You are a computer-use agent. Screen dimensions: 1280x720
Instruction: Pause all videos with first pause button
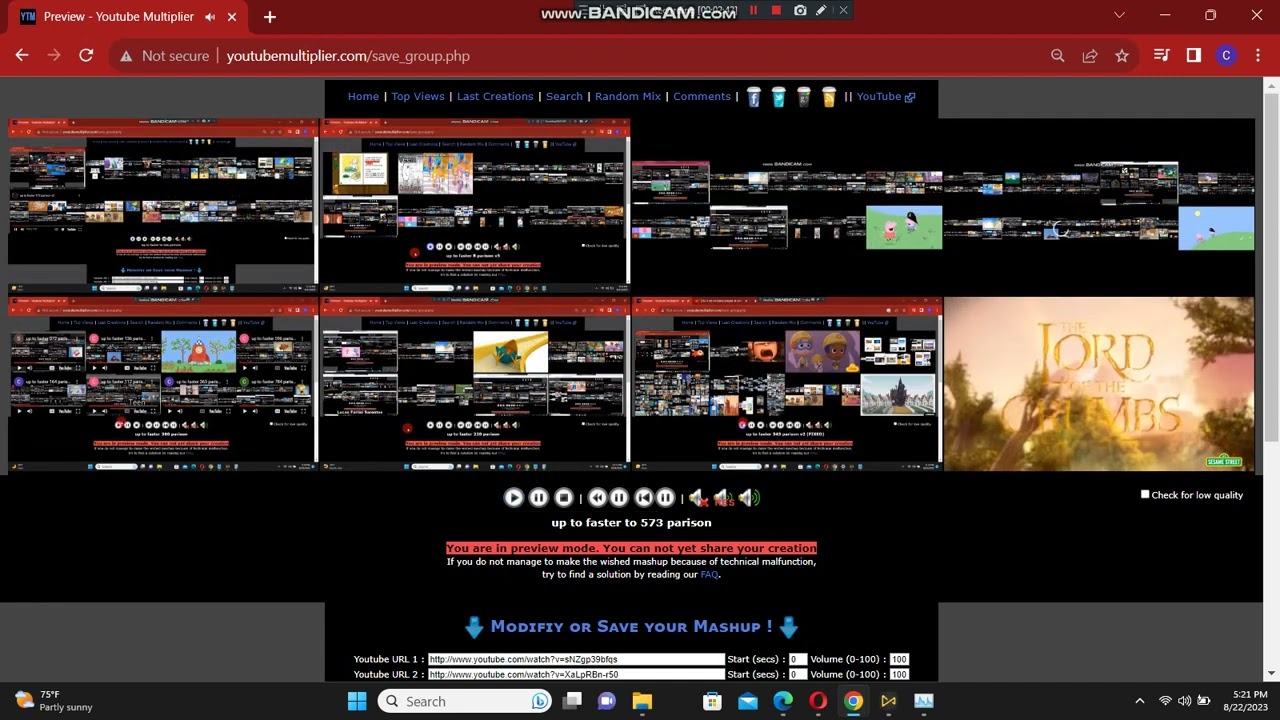click(538, 497)
